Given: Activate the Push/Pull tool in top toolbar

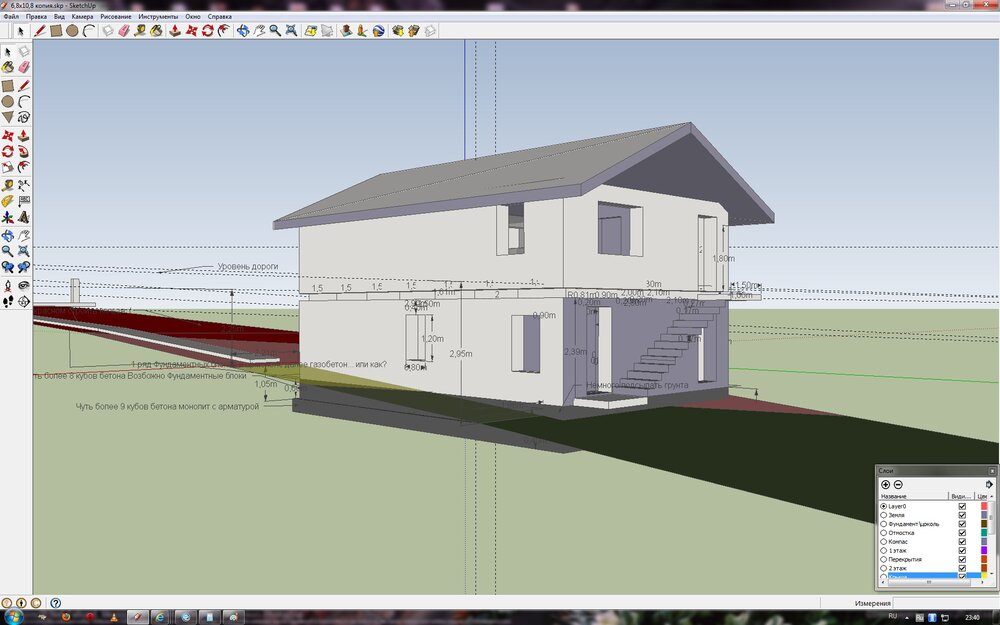Looking at the screenshot, I should [174, 31].
